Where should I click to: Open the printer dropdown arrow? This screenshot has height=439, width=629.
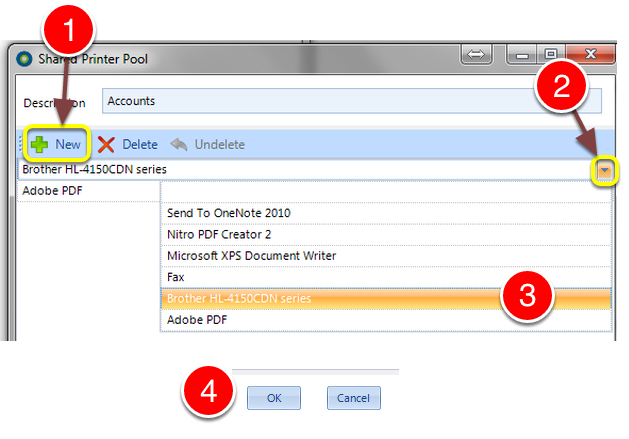(605, 171)
